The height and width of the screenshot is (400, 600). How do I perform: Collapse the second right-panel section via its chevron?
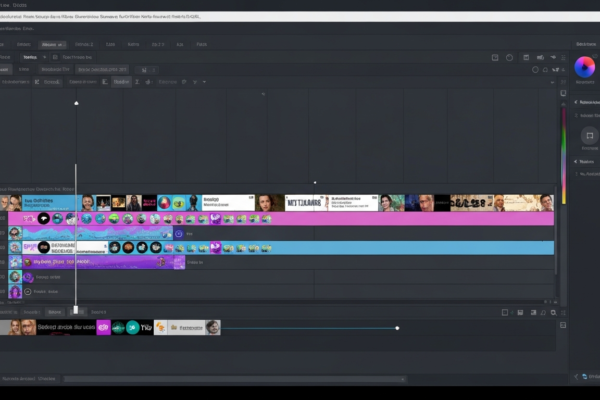576,162
